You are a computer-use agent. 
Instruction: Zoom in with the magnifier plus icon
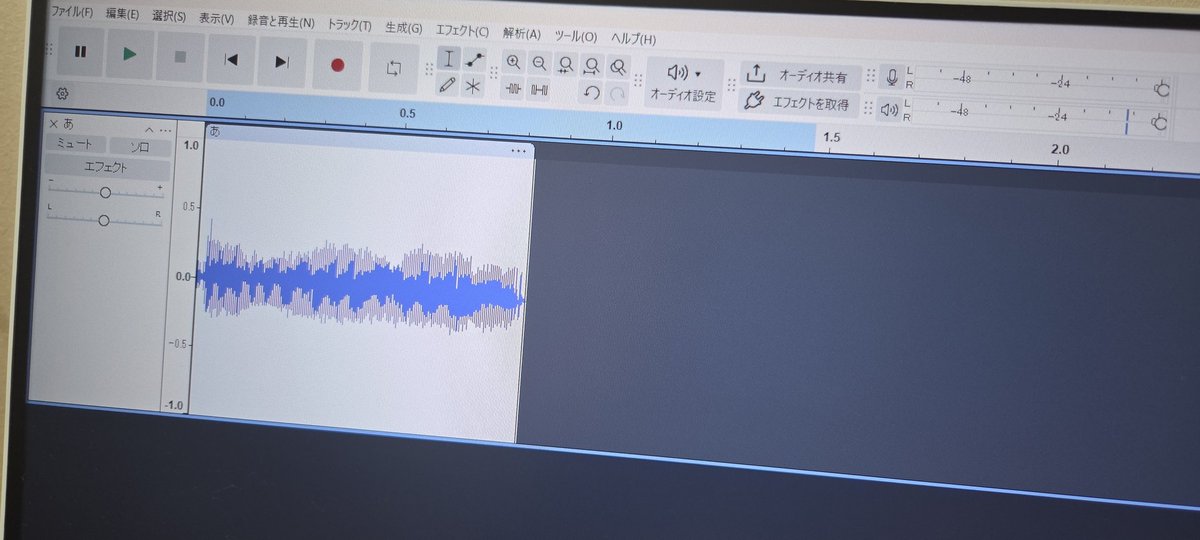(513, 63)
